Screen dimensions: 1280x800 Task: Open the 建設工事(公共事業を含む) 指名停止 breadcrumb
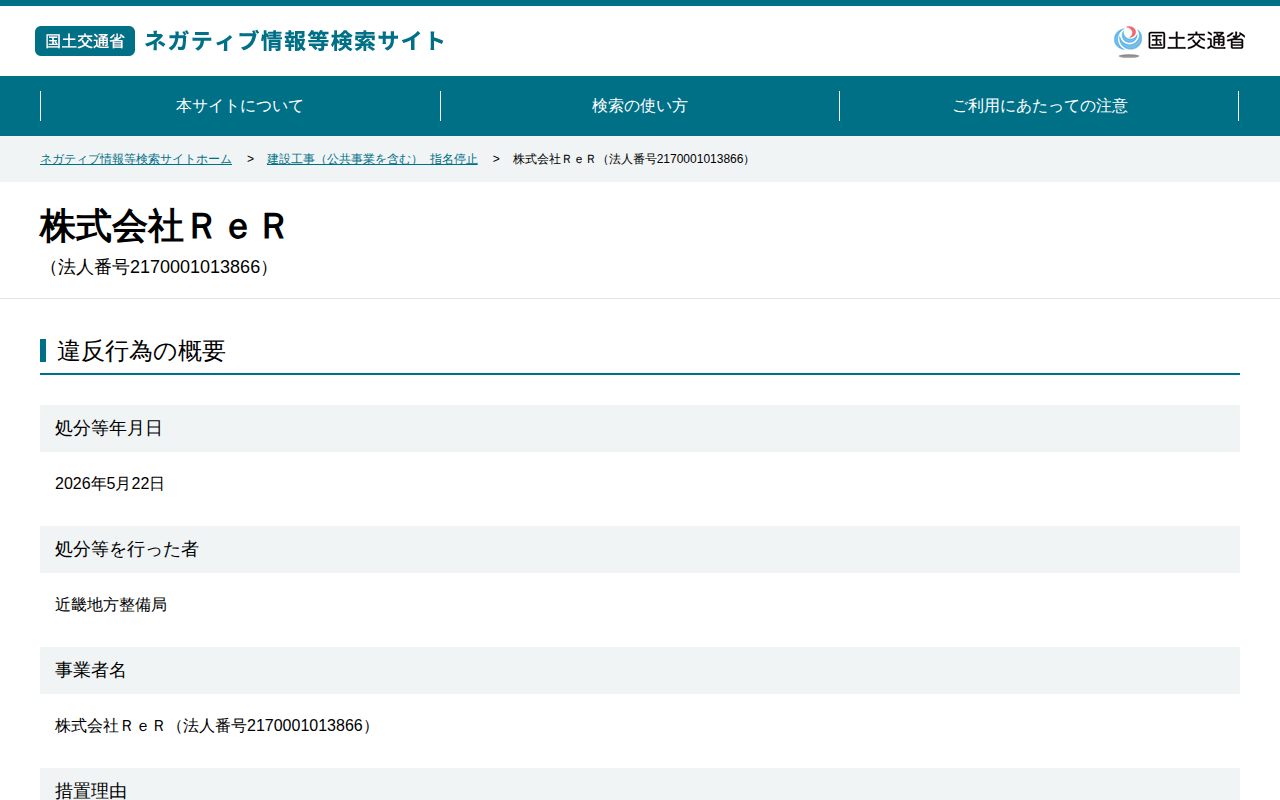pos(372,159)
